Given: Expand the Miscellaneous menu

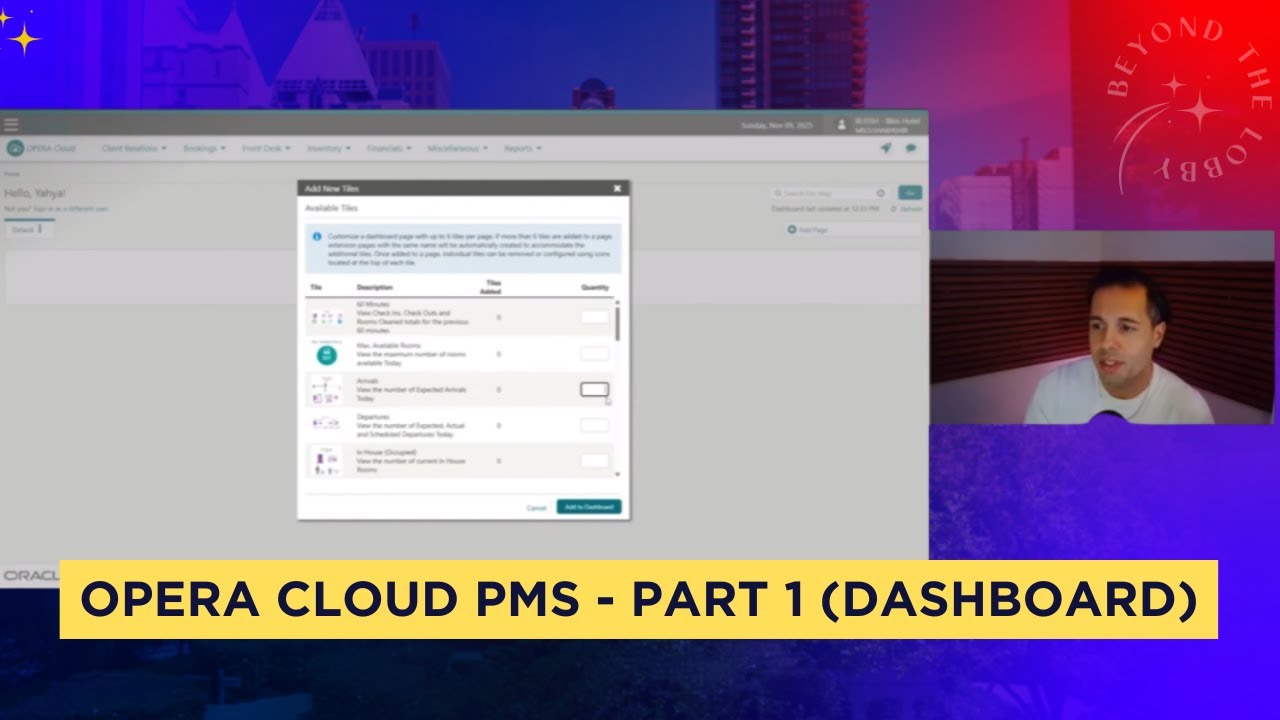Looking at the screenshot, I should point(457,148).
